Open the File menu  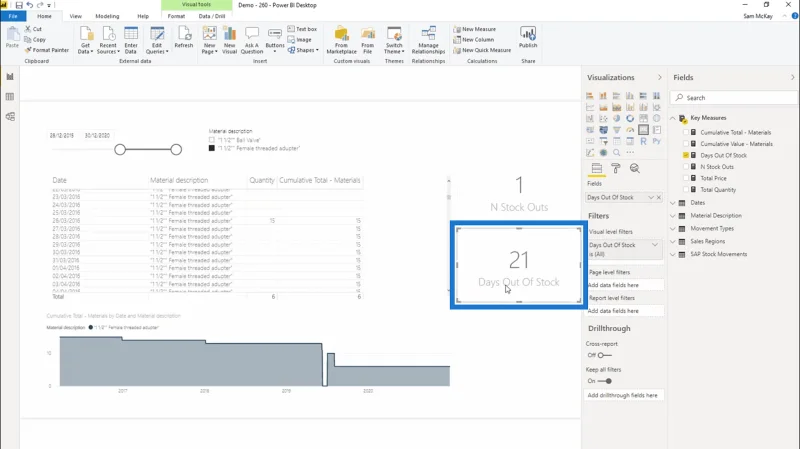(13, 16)
